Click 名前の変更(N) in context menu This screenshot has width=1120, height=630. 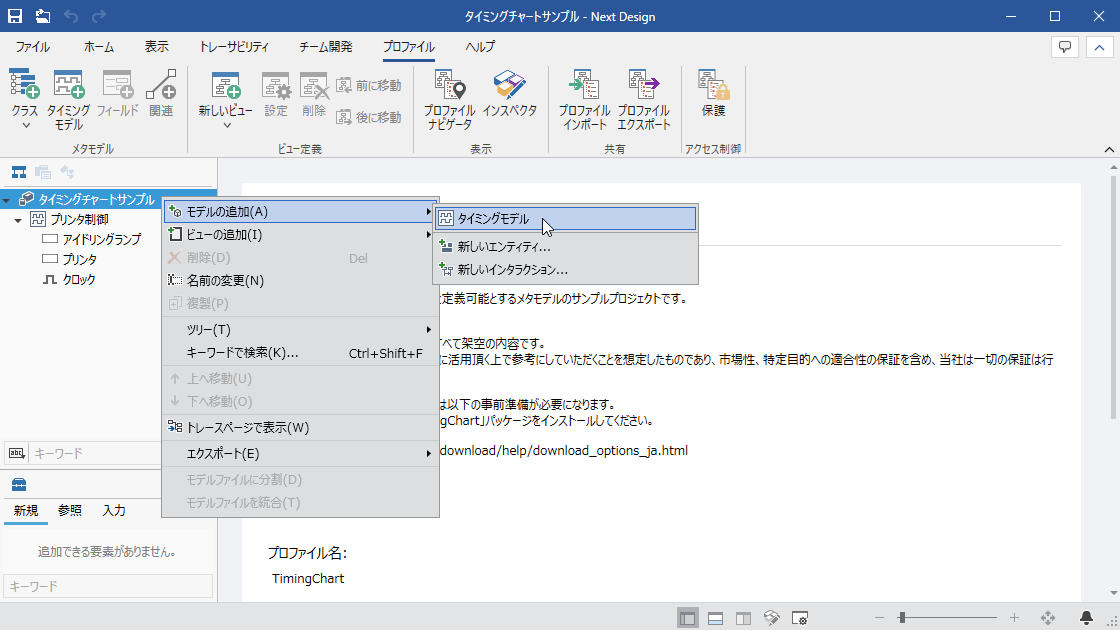coord(300,281)
